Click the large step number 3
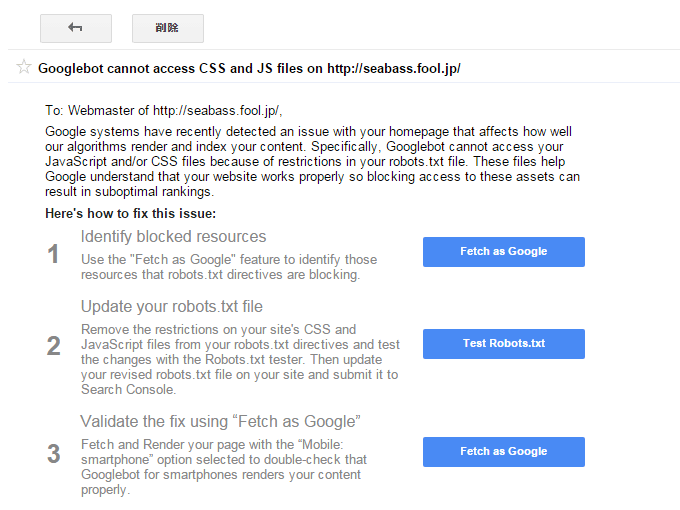Image resolution: width=680 pixels, height=510 pixels. 54,454
